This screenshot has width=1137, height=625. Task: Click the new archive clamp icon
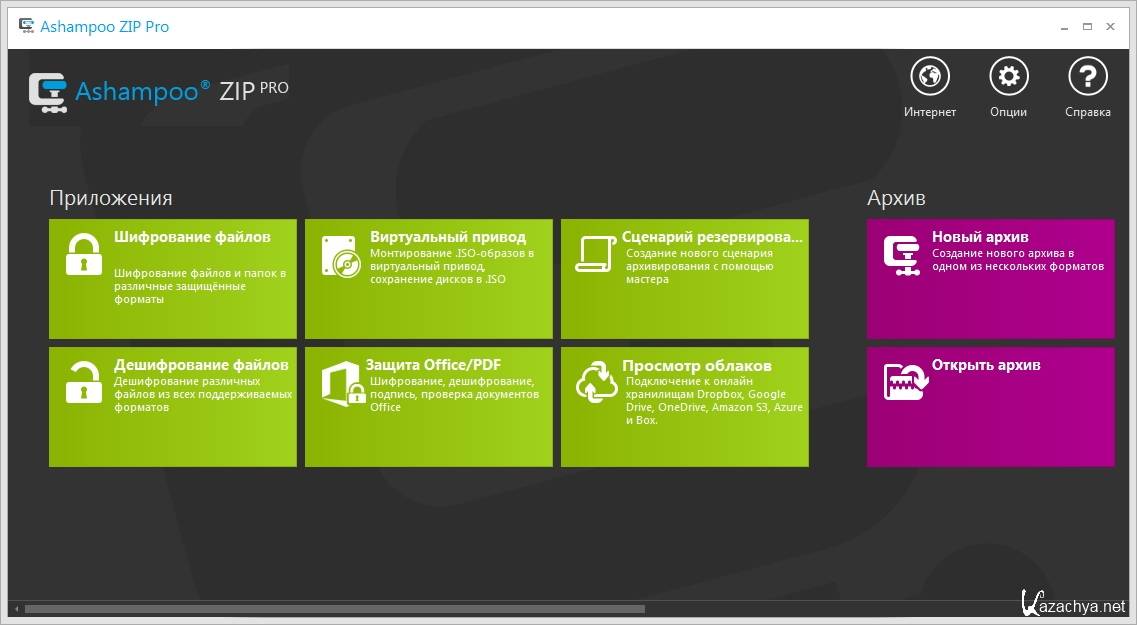coord(902,255)
